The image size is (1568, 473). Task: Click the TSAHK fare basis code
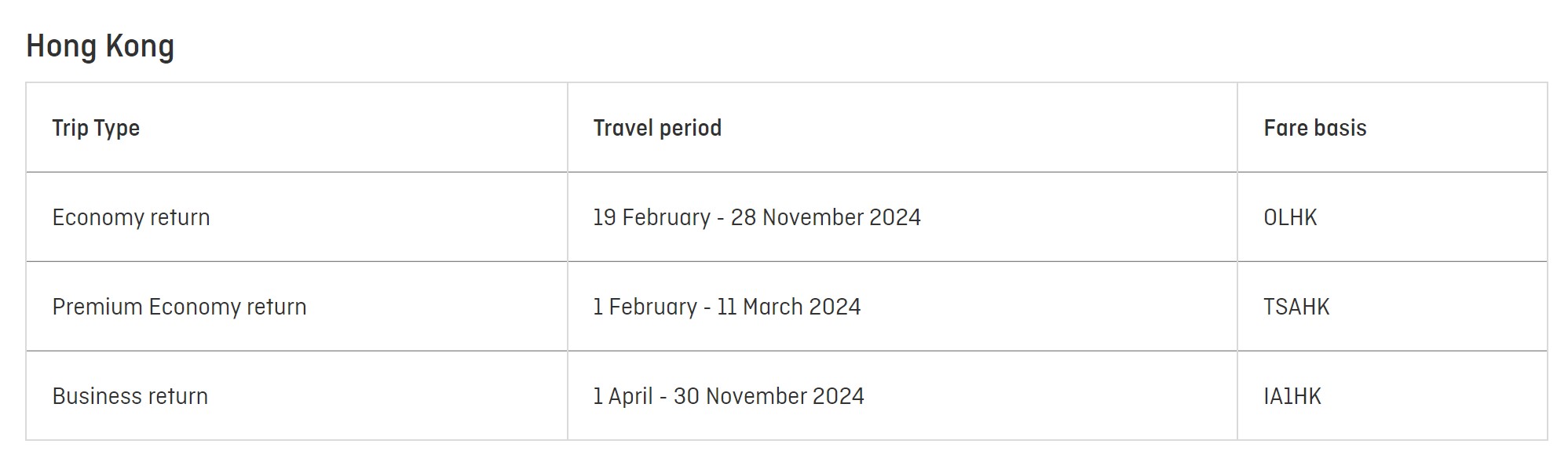pyautogui.click(x=1296, y=307)
